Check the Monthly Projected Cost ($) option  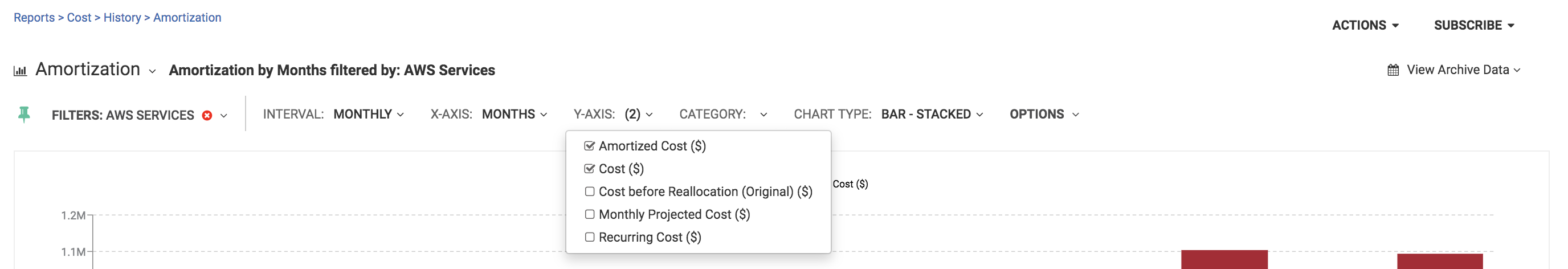[589, 214]
